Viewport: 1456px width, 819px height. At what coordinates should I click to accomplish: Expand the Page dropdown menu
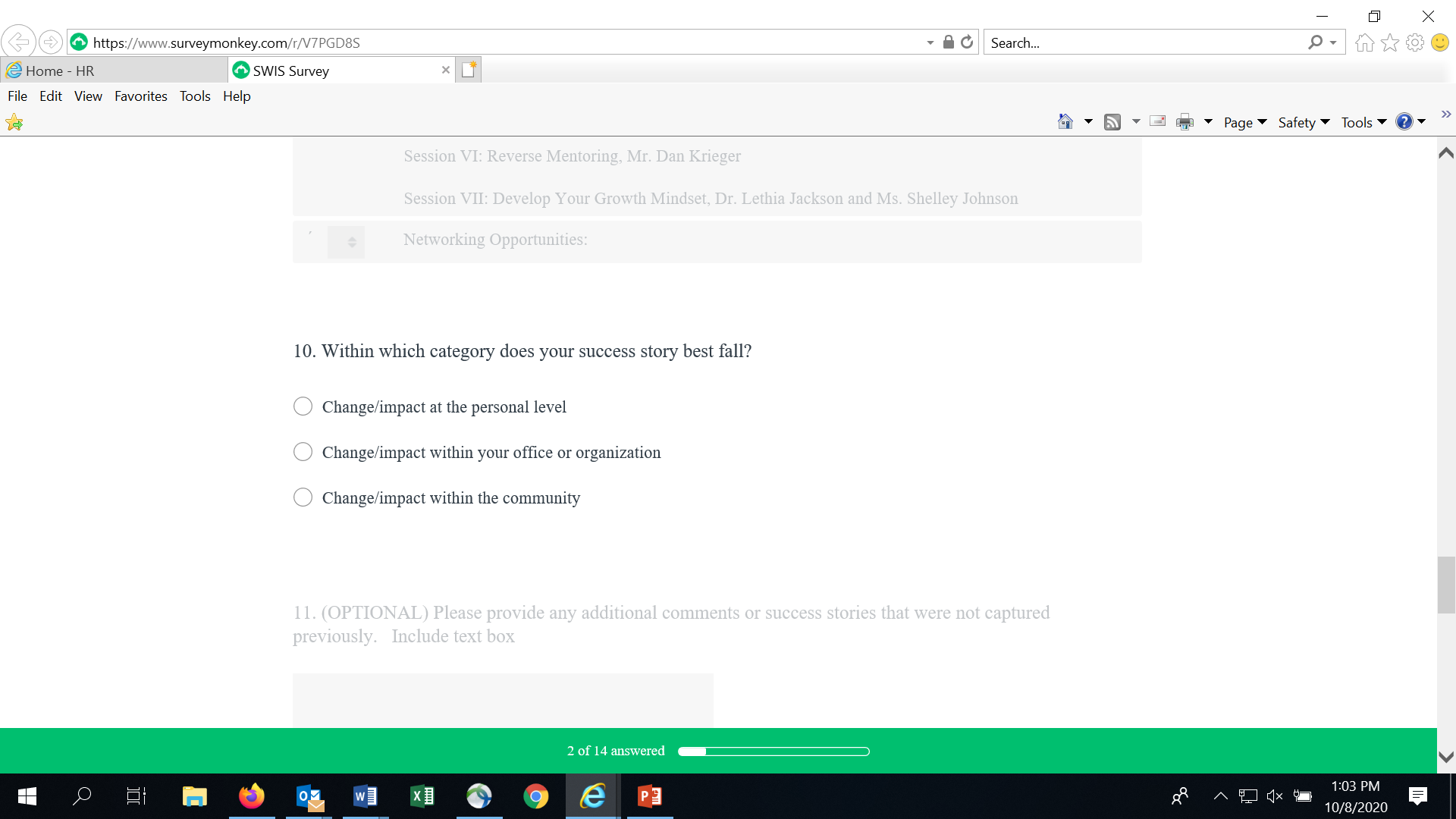[x=1245, y=122]
